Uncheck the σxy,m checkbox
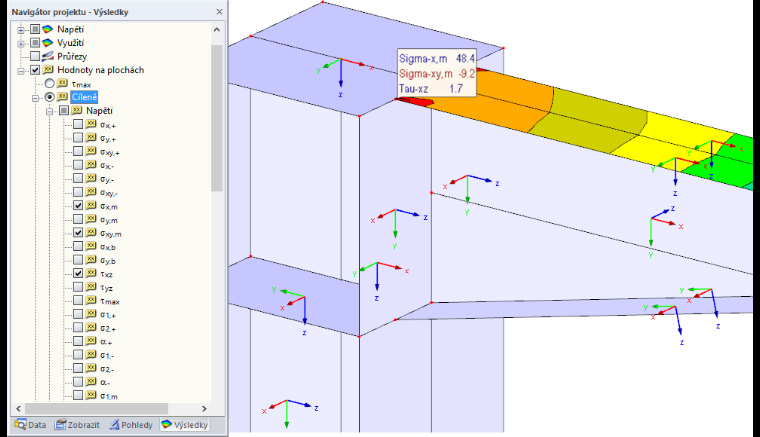This screenshot has height=437, width=760. coord(78,233)
